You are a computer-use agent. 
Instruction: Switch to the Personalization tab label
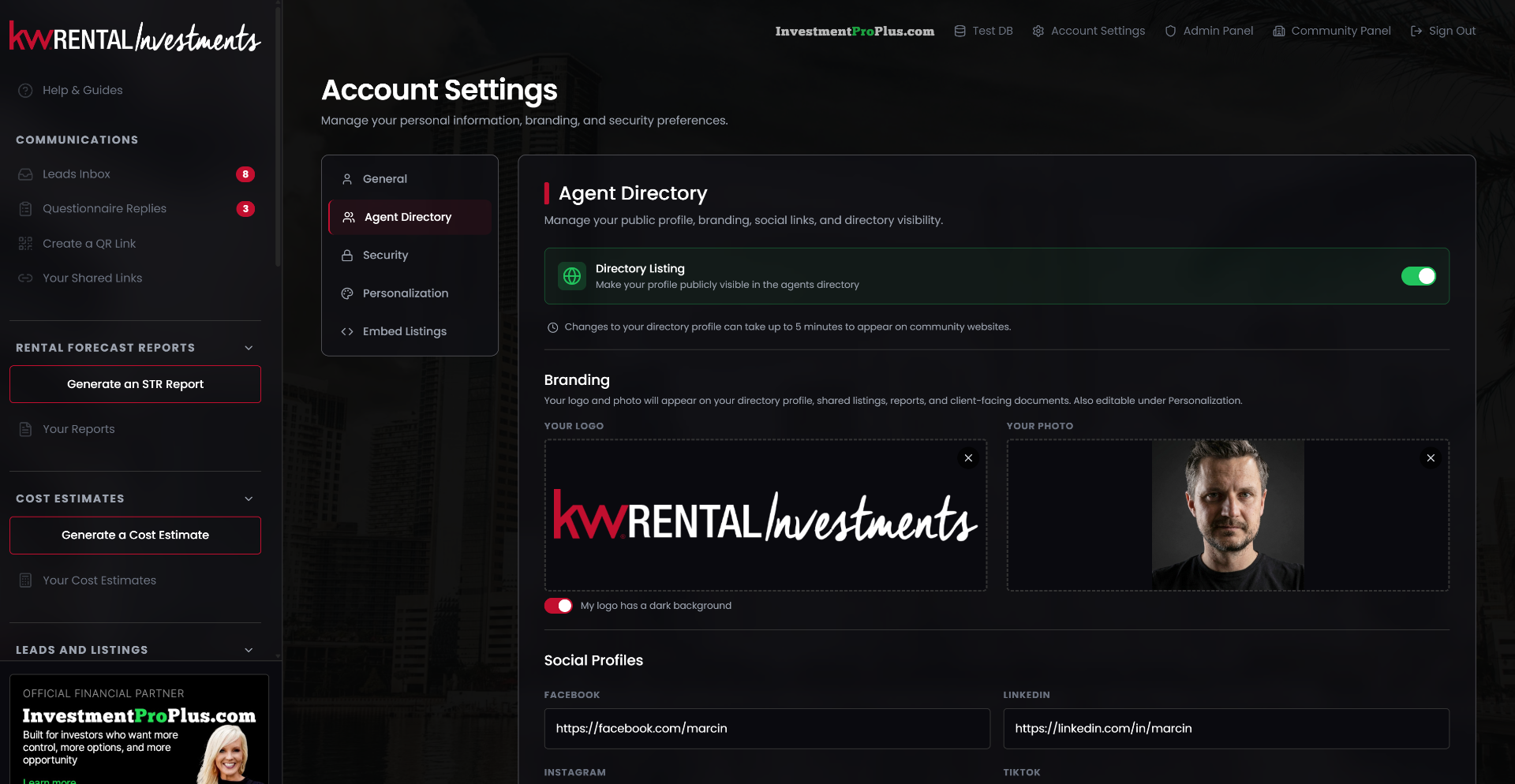click(x=406, y=293)
